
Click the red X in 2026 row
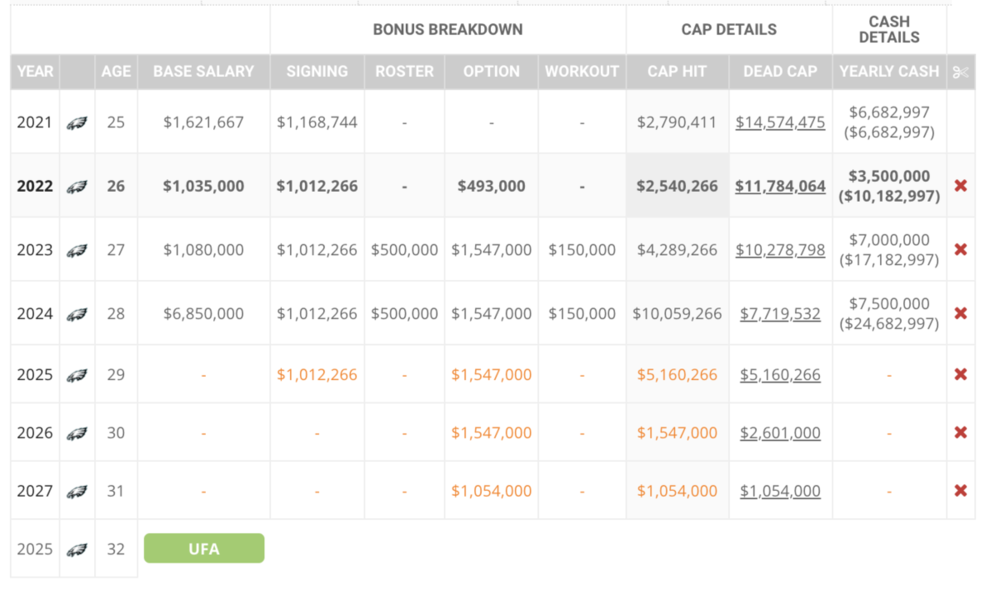click(x=960, y=433)
